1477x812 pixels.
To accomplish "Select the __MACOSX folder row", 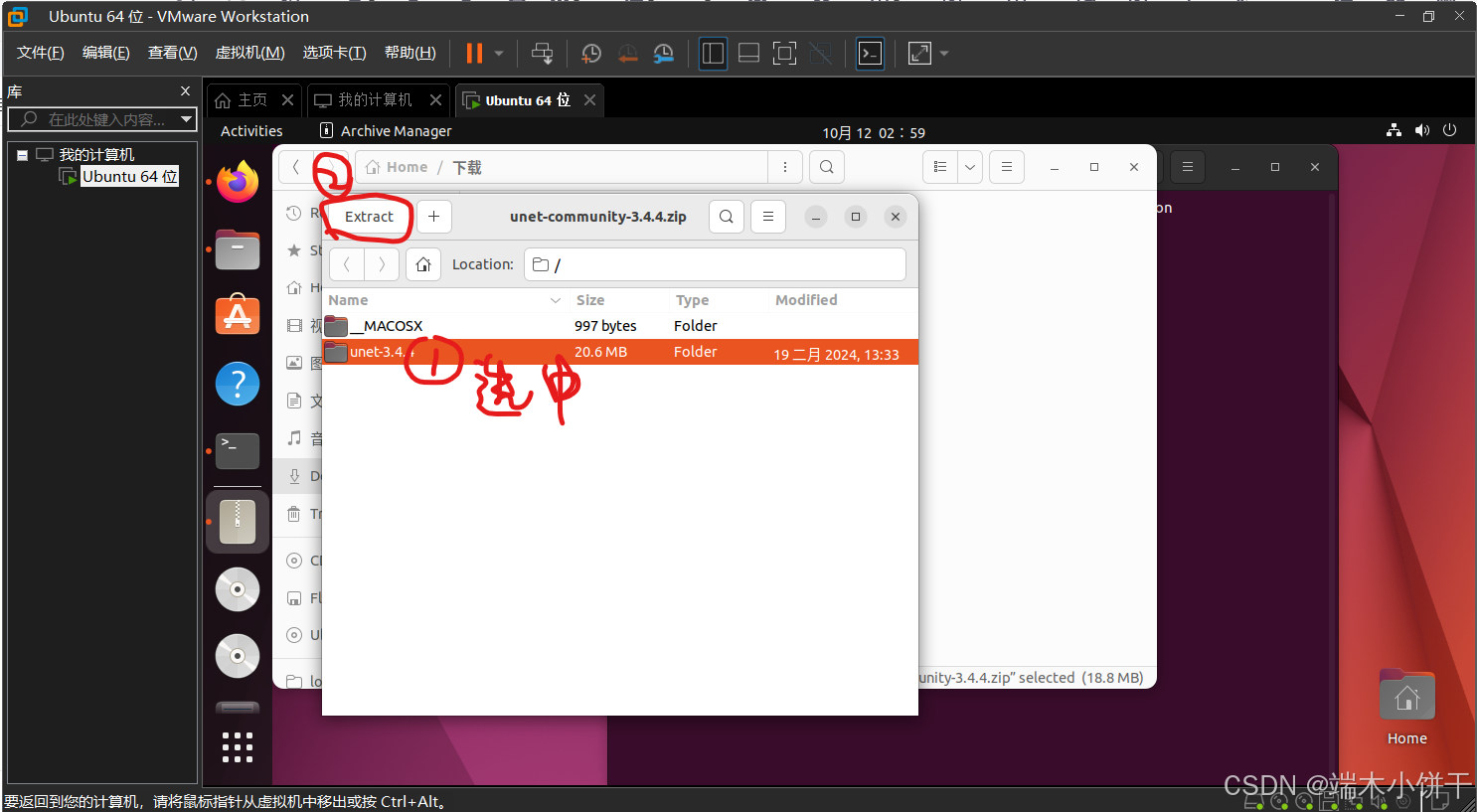I will coord(620,326).
